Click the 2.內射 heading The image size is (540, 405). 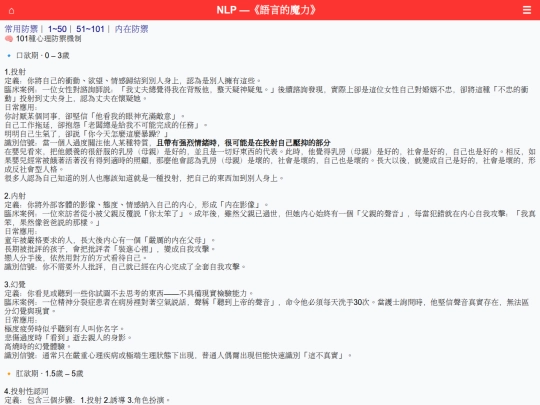click(15, 196)
